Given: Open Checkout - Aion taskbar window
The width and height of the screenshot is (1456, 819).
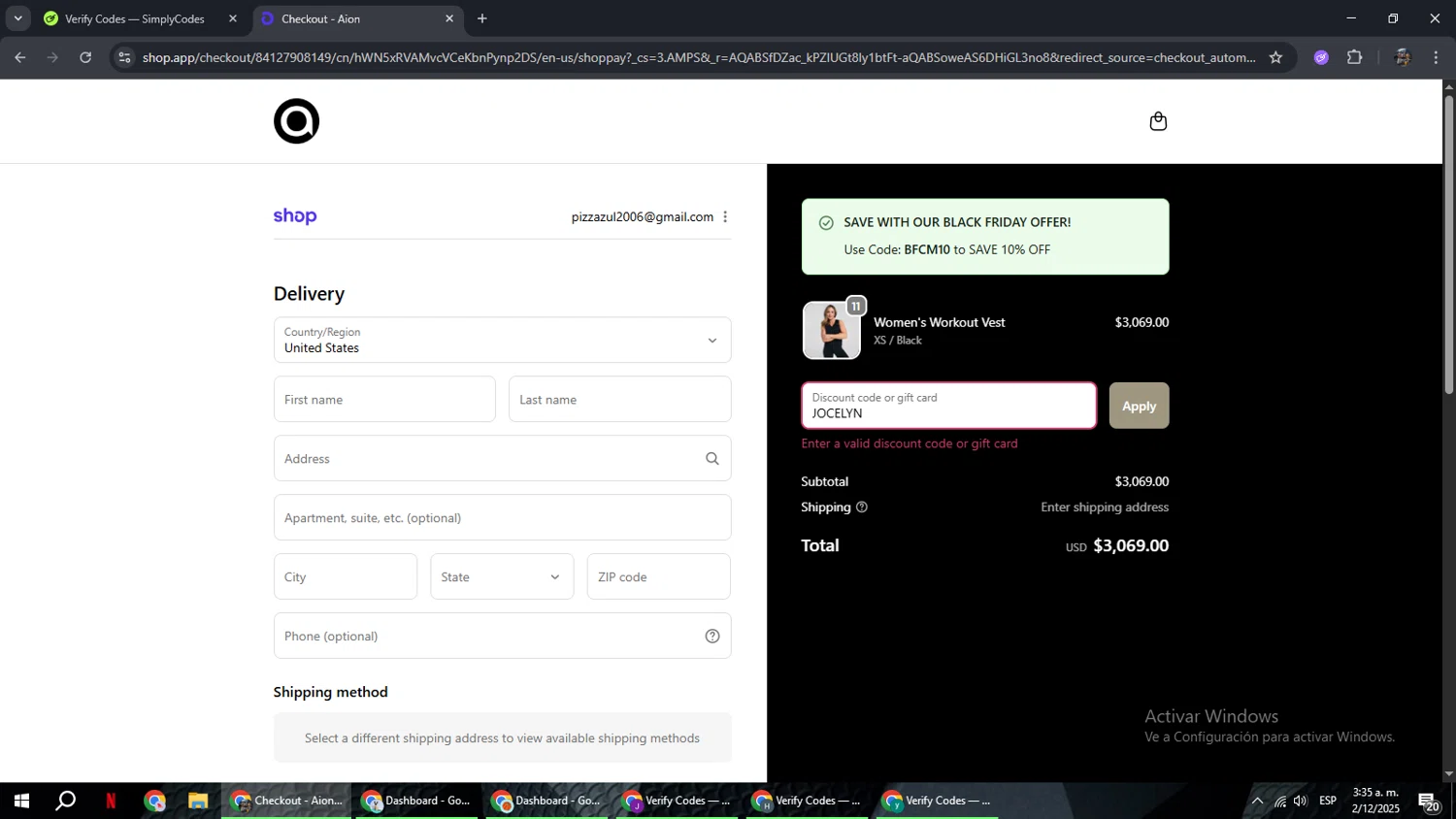Looking at the screenshot, I should 286,801.
